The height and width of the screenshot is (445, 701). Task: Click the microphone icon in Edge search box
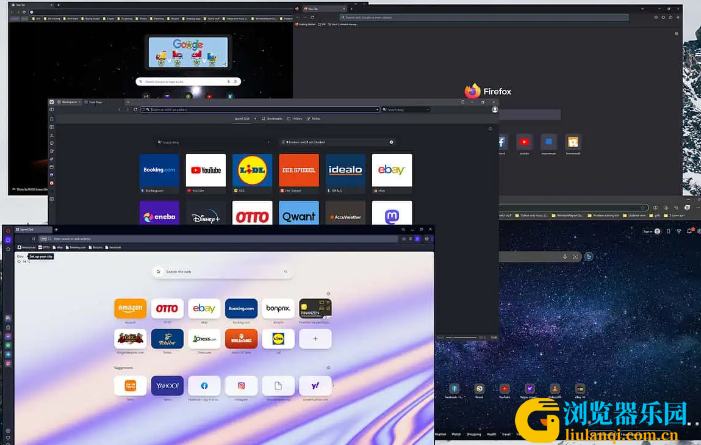click(x=565, y=257)
